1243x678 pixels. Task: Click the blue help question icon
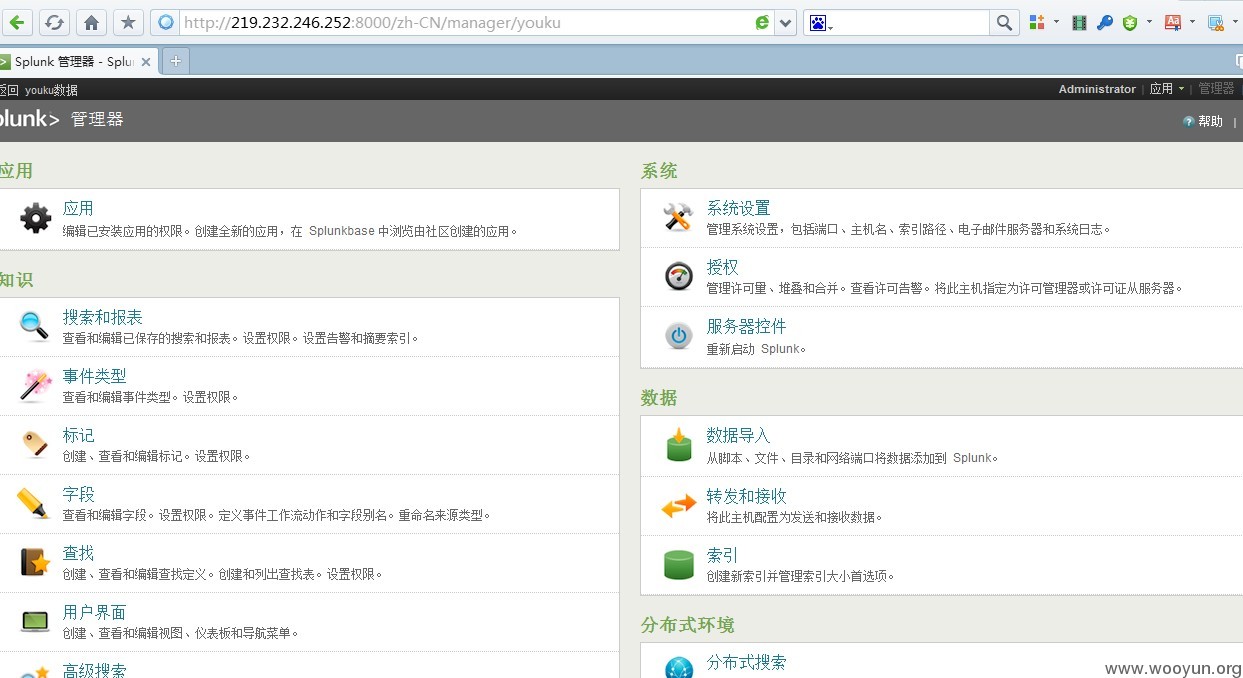[1189, 121]
